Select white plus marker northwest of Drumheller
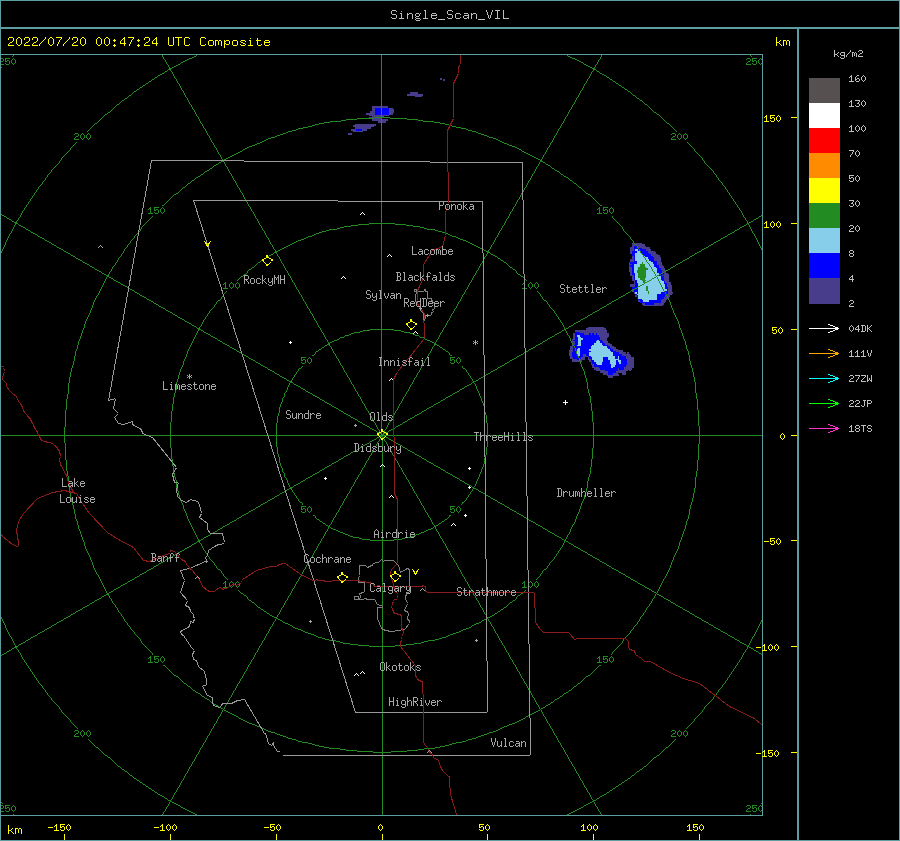This screenshot has width=900, height=841. click(565, 402)
